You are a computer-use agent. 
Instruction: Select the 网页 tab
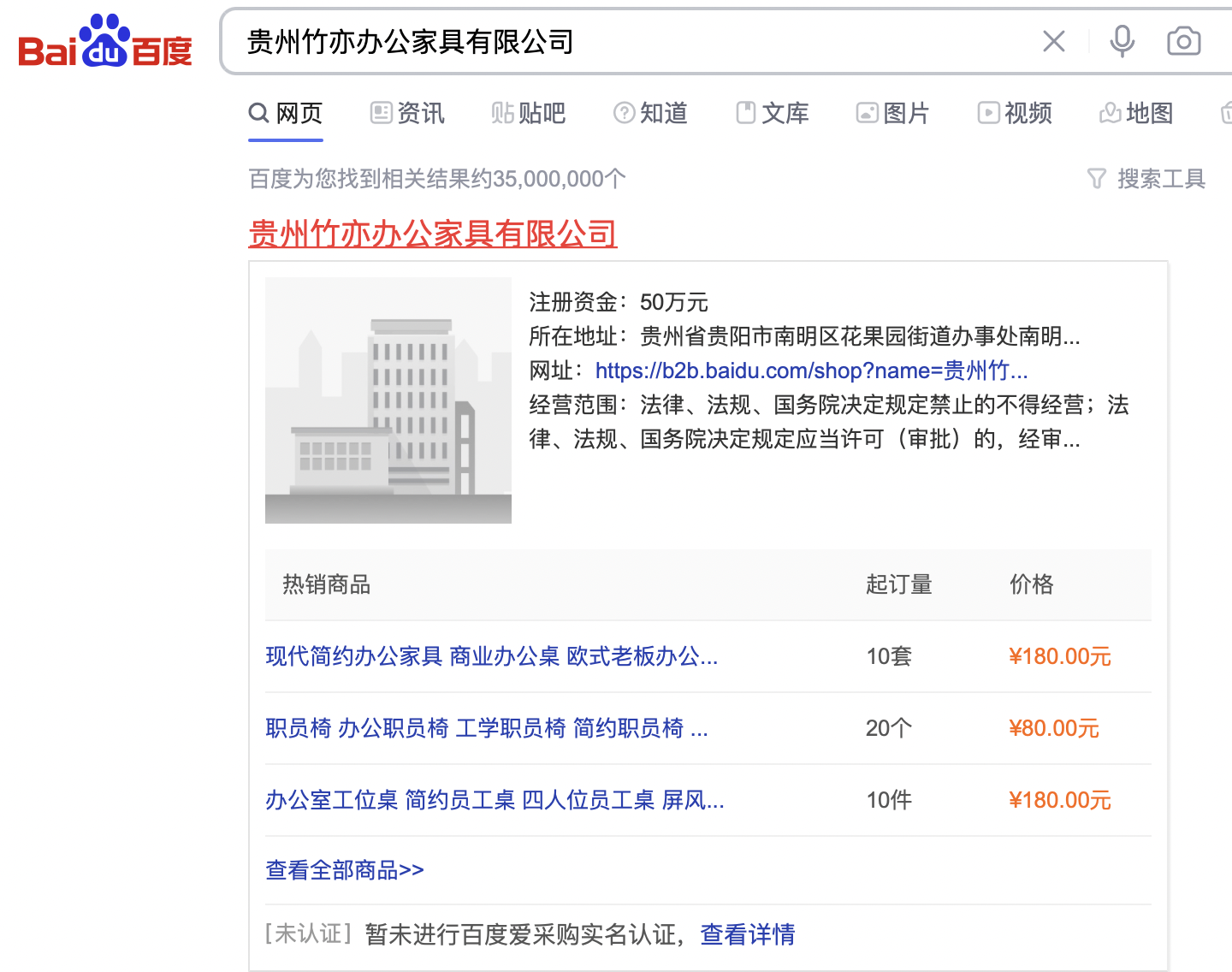point(286,113)
